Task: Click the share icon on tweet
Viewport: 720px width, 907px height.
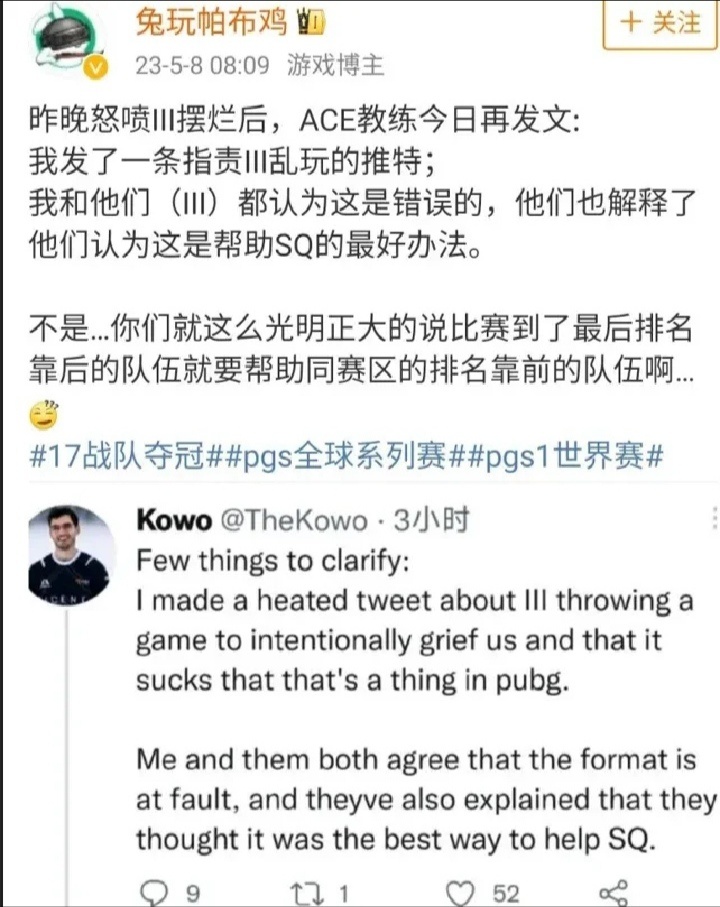Action: tap(614, 893)
